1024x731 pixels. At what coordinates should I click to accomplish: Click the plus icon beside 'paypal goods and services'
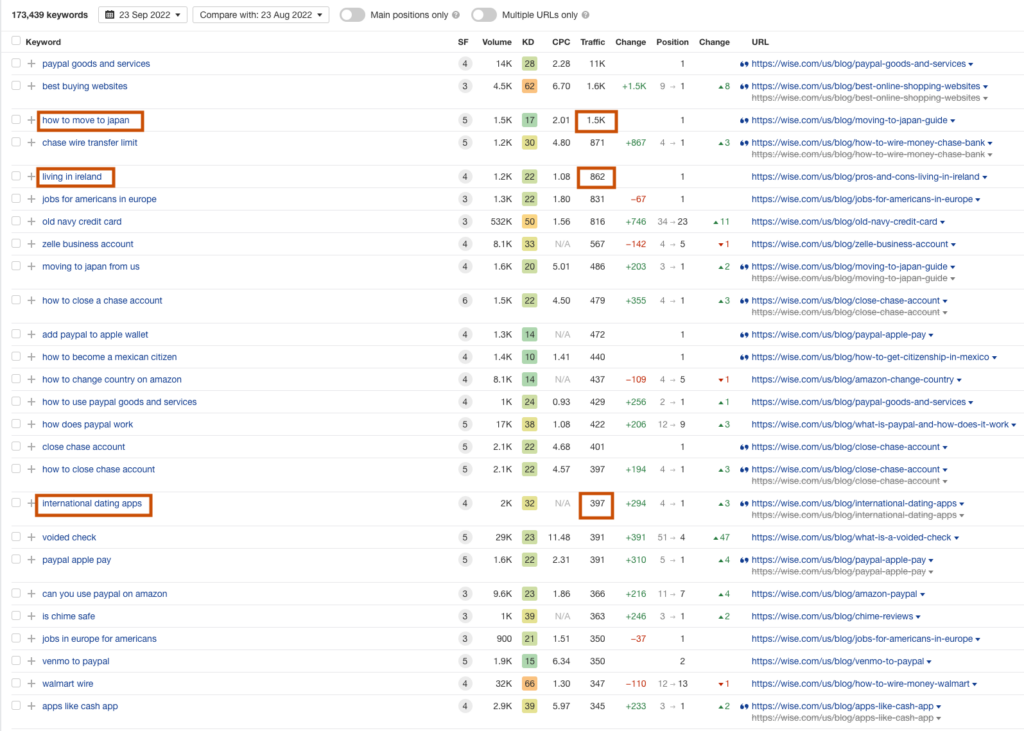(31, 64)
